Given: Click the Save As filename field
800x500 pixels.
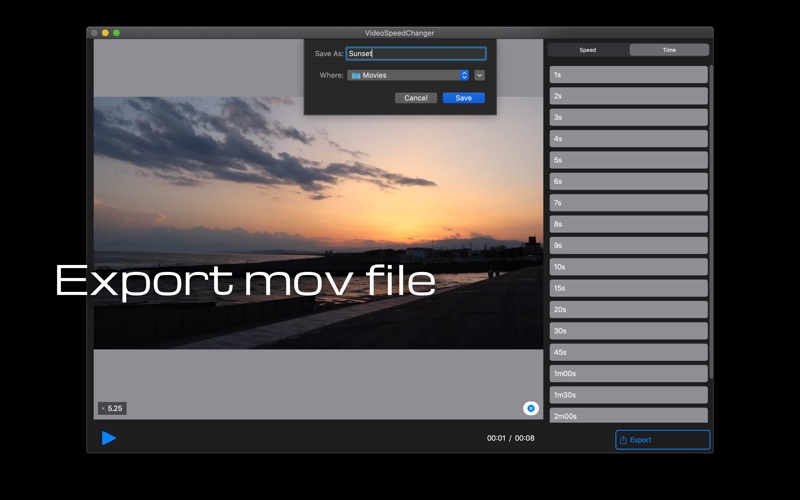Looking at the screenshot, I should tap(416, 54).
